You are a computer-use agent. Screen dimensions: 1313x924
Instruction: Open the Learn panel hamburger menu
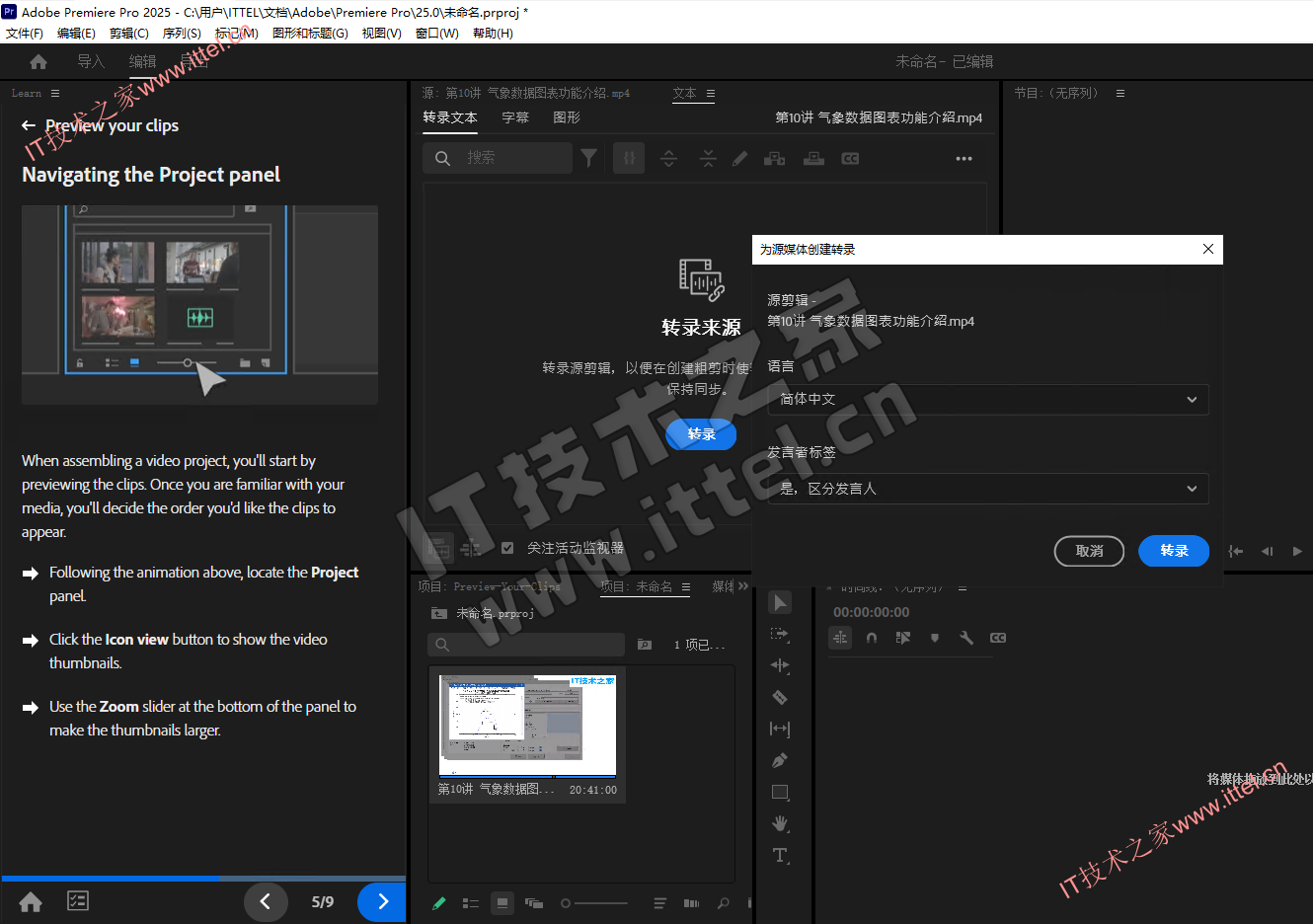point(55,93)
